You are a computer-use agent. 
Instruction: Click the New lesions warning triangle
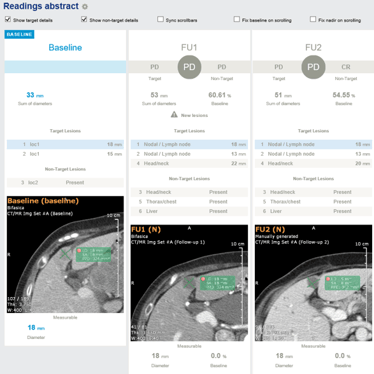click(x=174, y=115)
